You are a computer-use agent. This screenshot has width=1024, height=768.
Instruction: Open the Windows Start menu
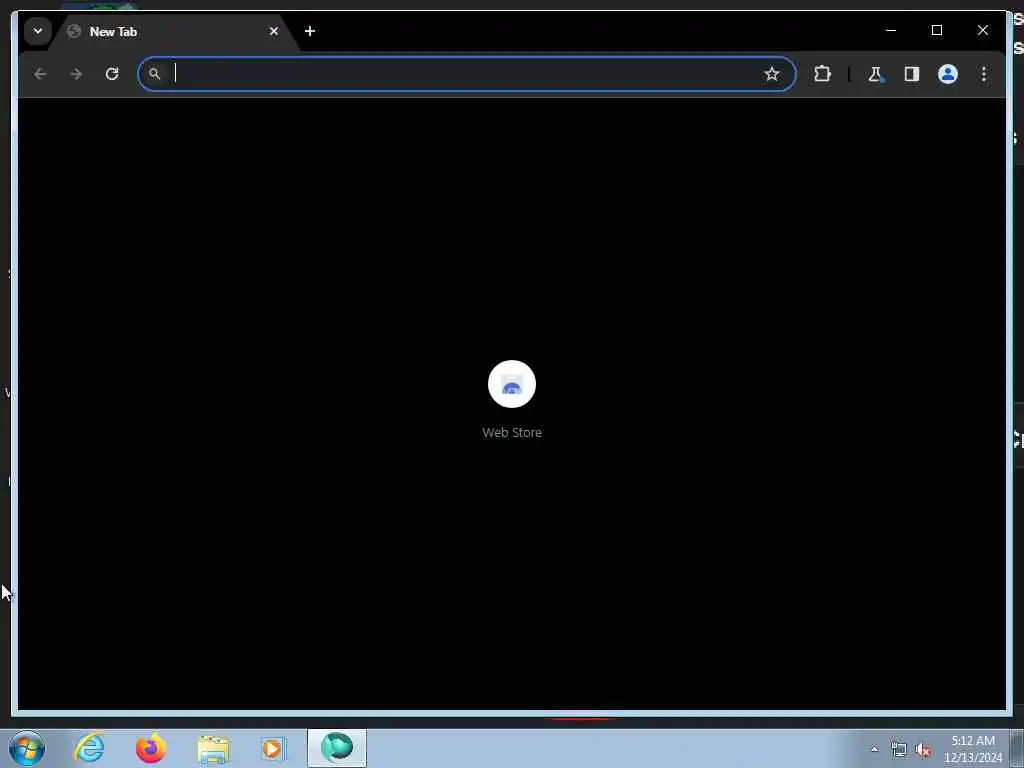pos(27,748)
